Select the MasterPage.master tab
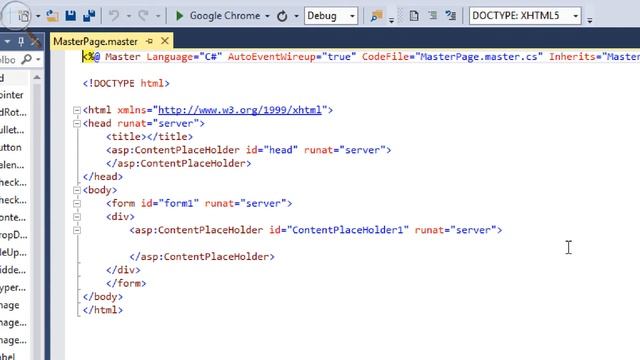640x360 pixels. (x=96, y=41)
